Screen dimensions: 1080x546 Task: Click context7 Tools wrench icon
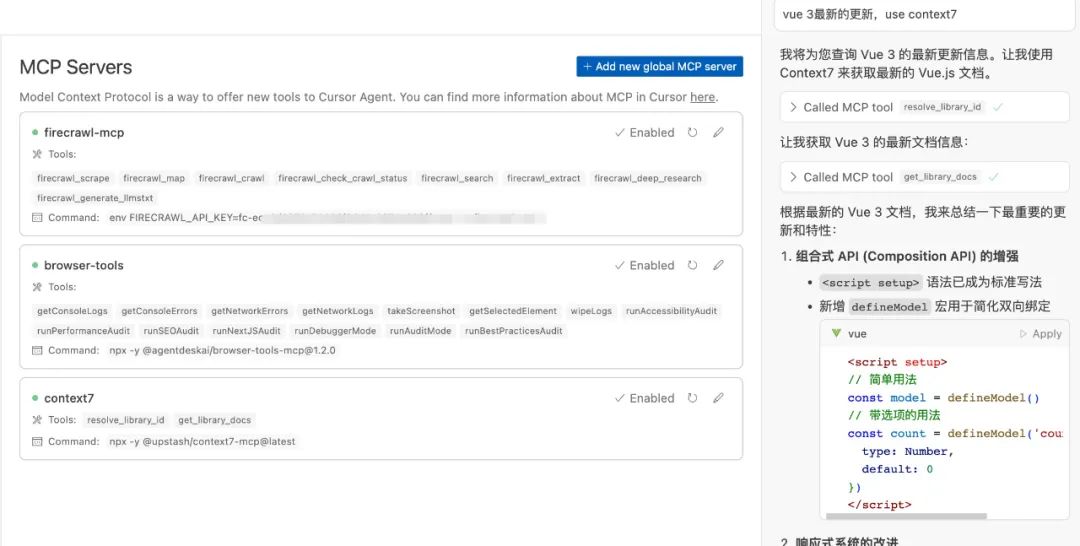point(37,419)
